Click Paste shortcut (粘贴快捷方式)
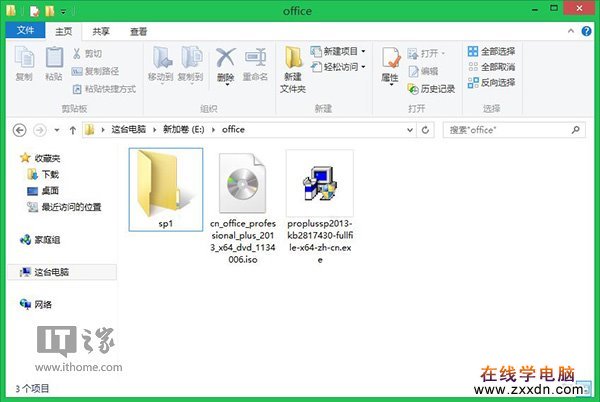 (104, 89)
